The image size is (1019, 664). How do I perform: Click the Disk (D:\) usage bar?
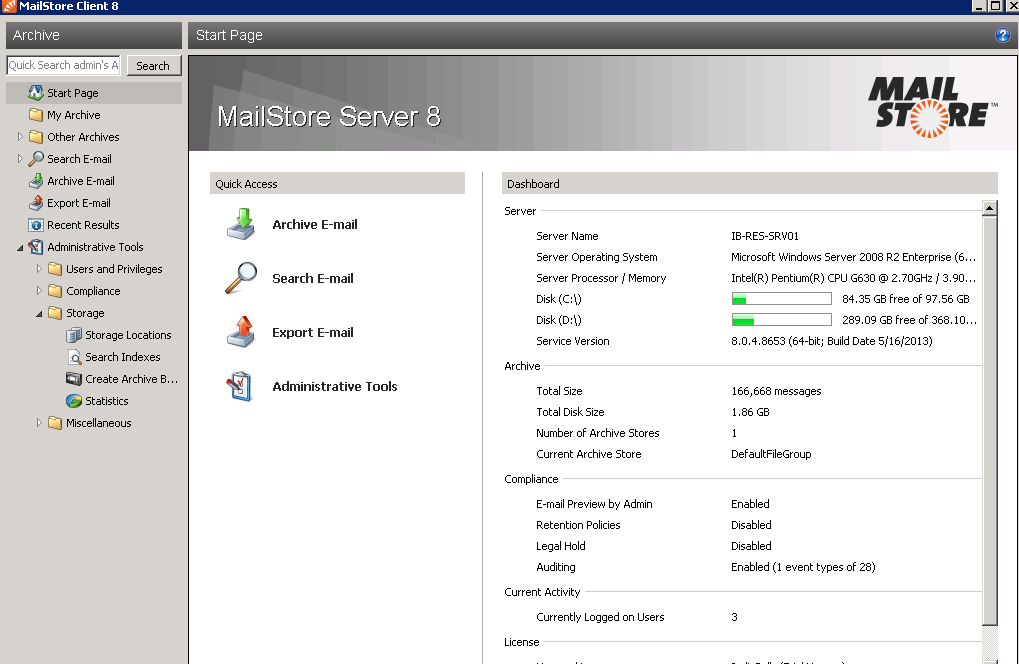click(x=782, y=320)
